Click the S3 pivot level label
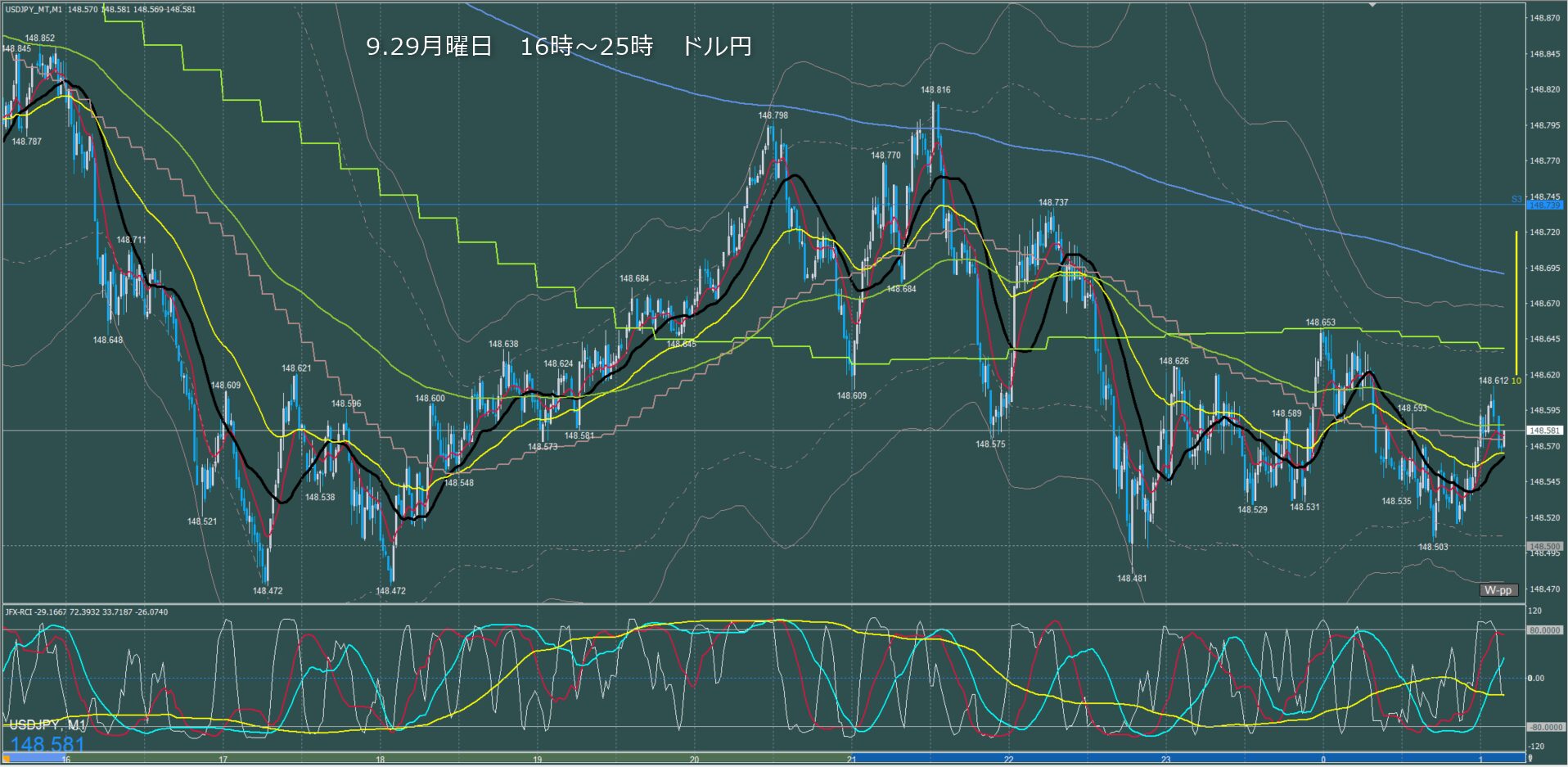 tap(1516, 199)
